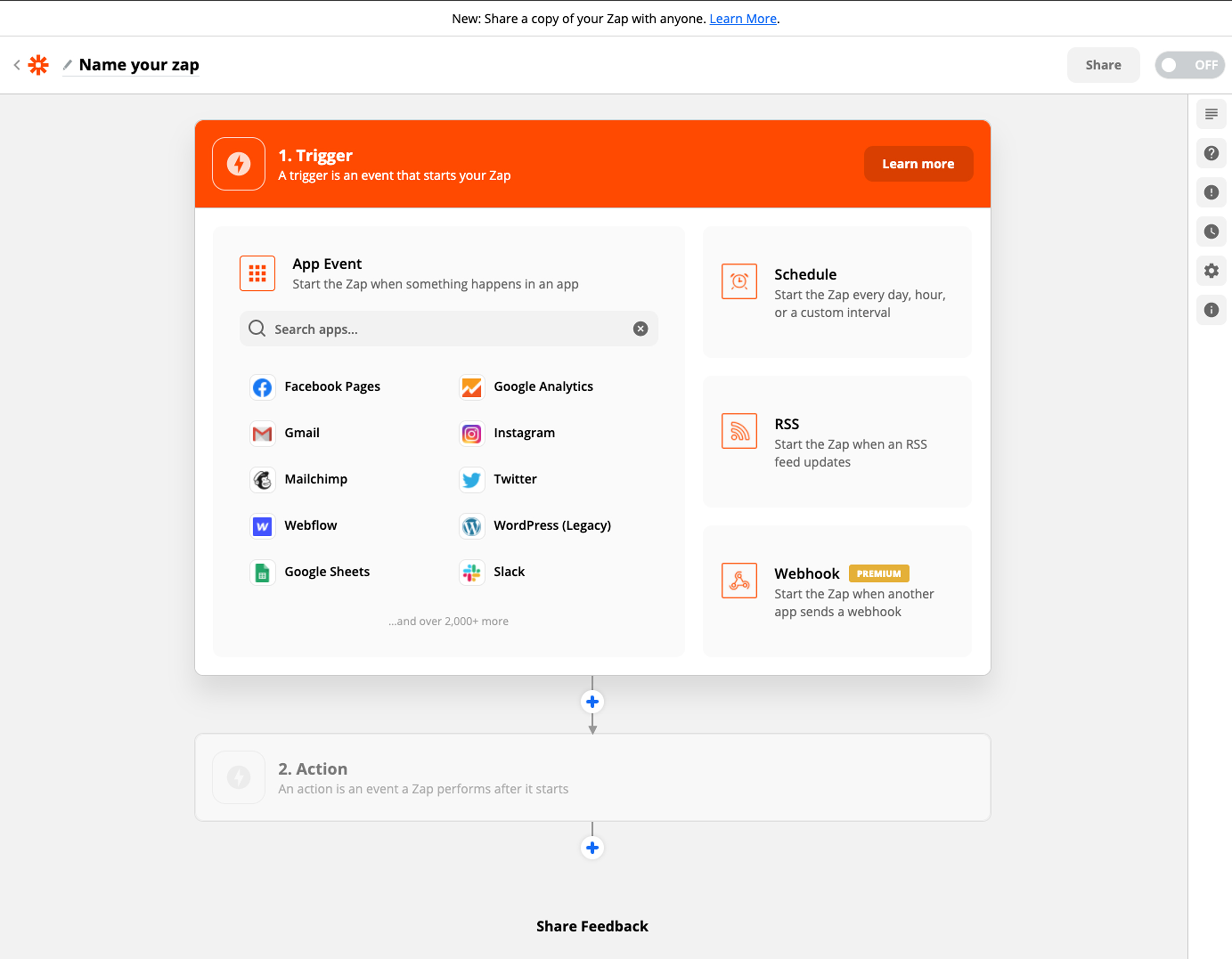Image resolution: width=1232 pixels, height=959 pixels.
Task: Click the Webflow label
Action: [310, 525]
